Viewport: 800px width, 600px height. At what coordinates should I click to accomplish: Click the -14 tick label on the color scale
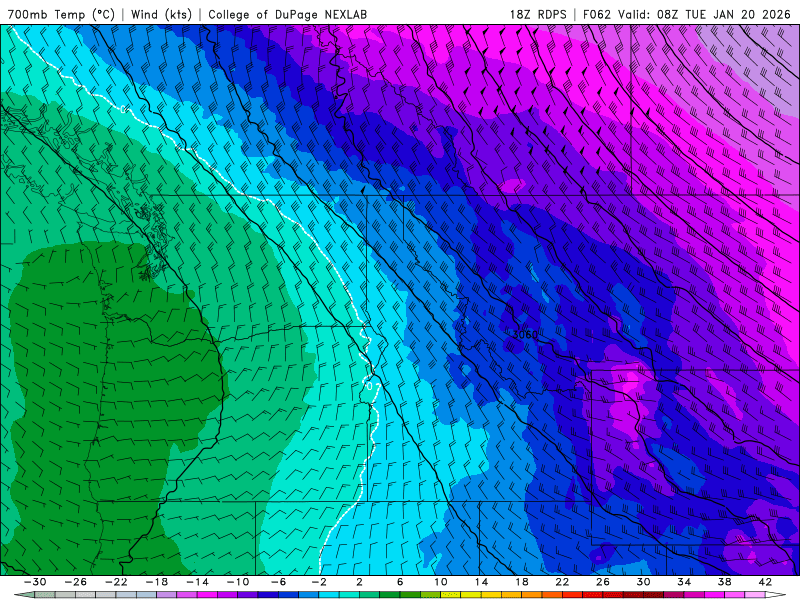(197, 582)
